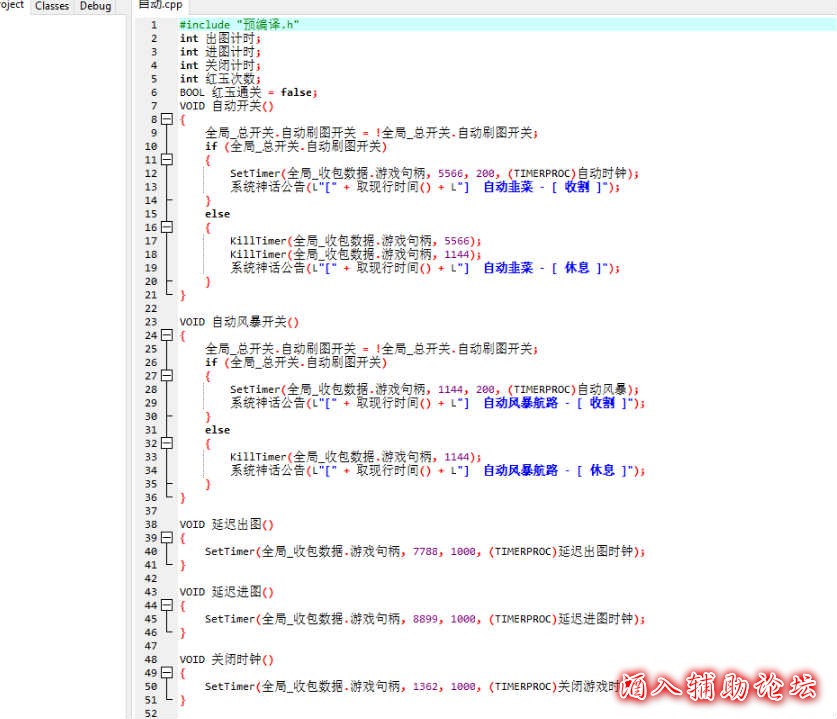Click the else keyword on line 31
This screenshot has width=837, height=719.
217,430
